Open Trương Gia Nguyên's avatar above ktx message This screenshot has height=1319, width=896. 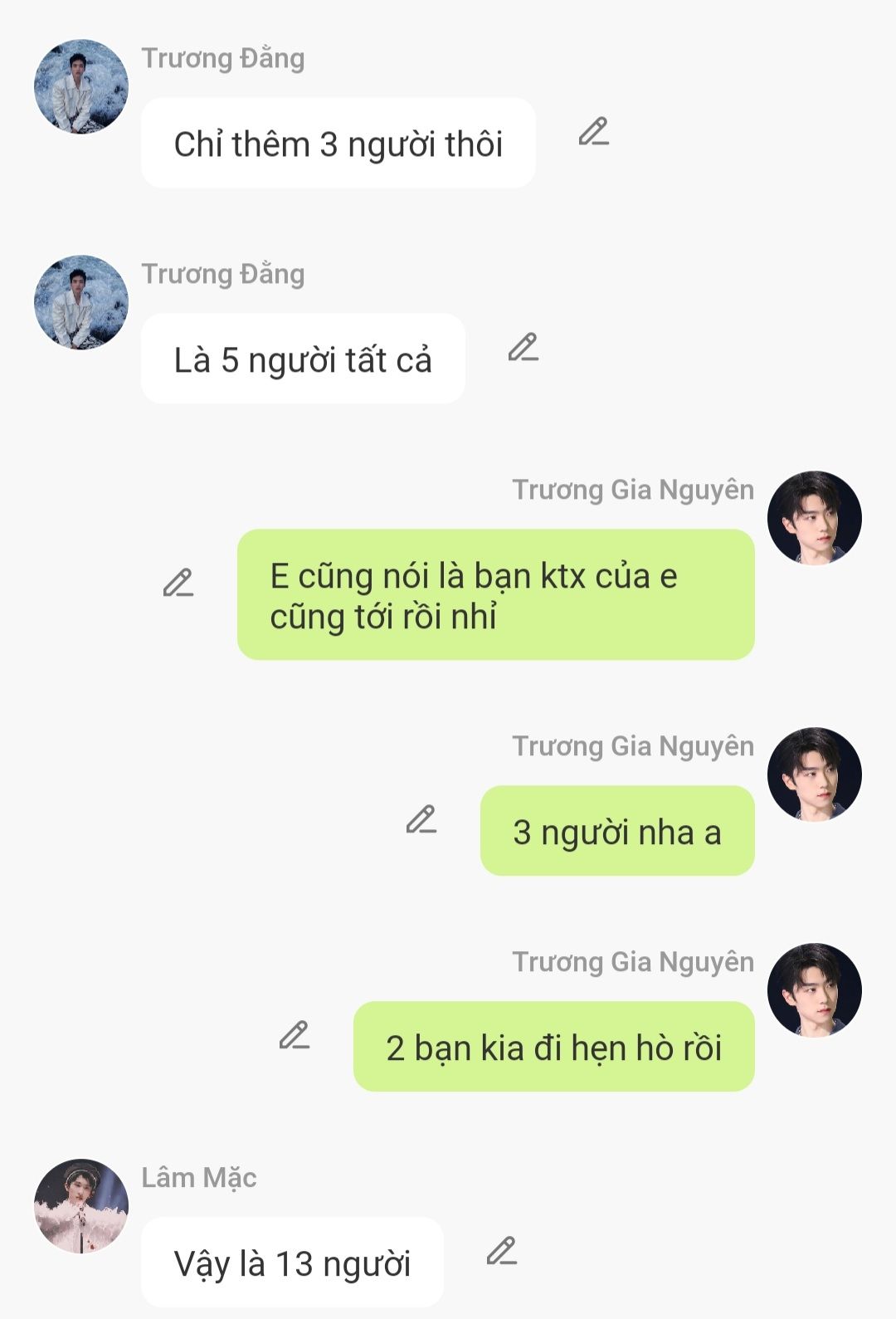click(x=815, y=518)
